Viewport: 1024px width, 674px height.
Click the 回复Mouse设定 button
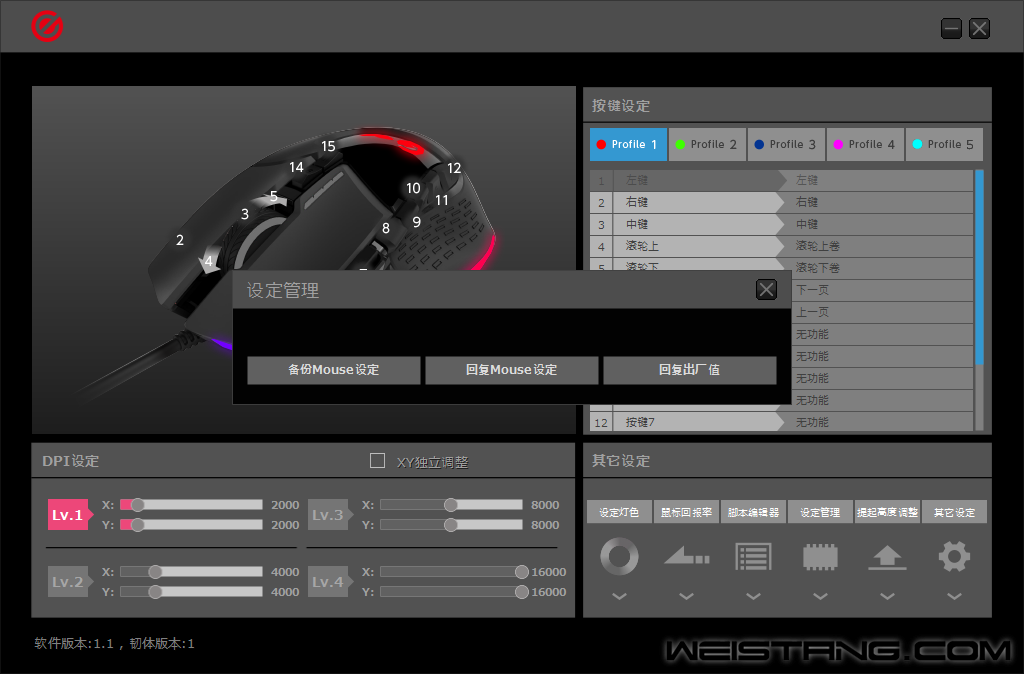tap(511, 370)
